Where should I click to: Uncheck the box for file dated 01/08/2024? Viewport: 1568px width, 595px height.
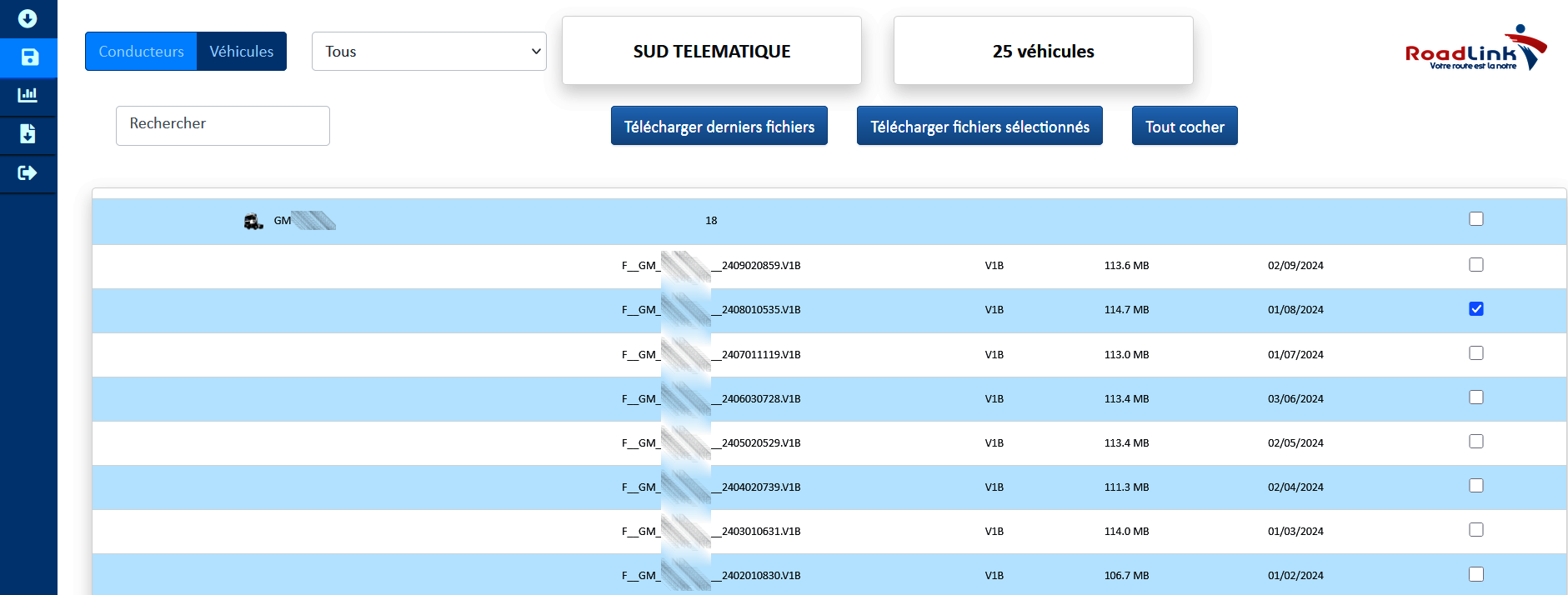tap(1476, 309)
